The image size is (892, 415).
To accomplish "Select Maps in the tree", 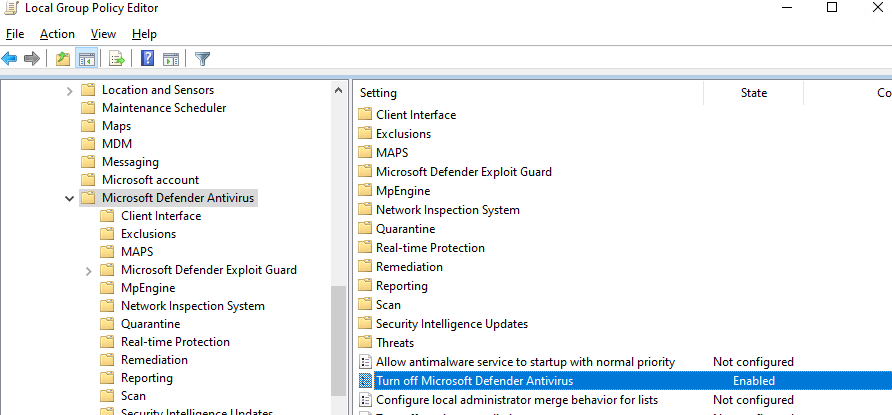I will [x=117, y=126].
